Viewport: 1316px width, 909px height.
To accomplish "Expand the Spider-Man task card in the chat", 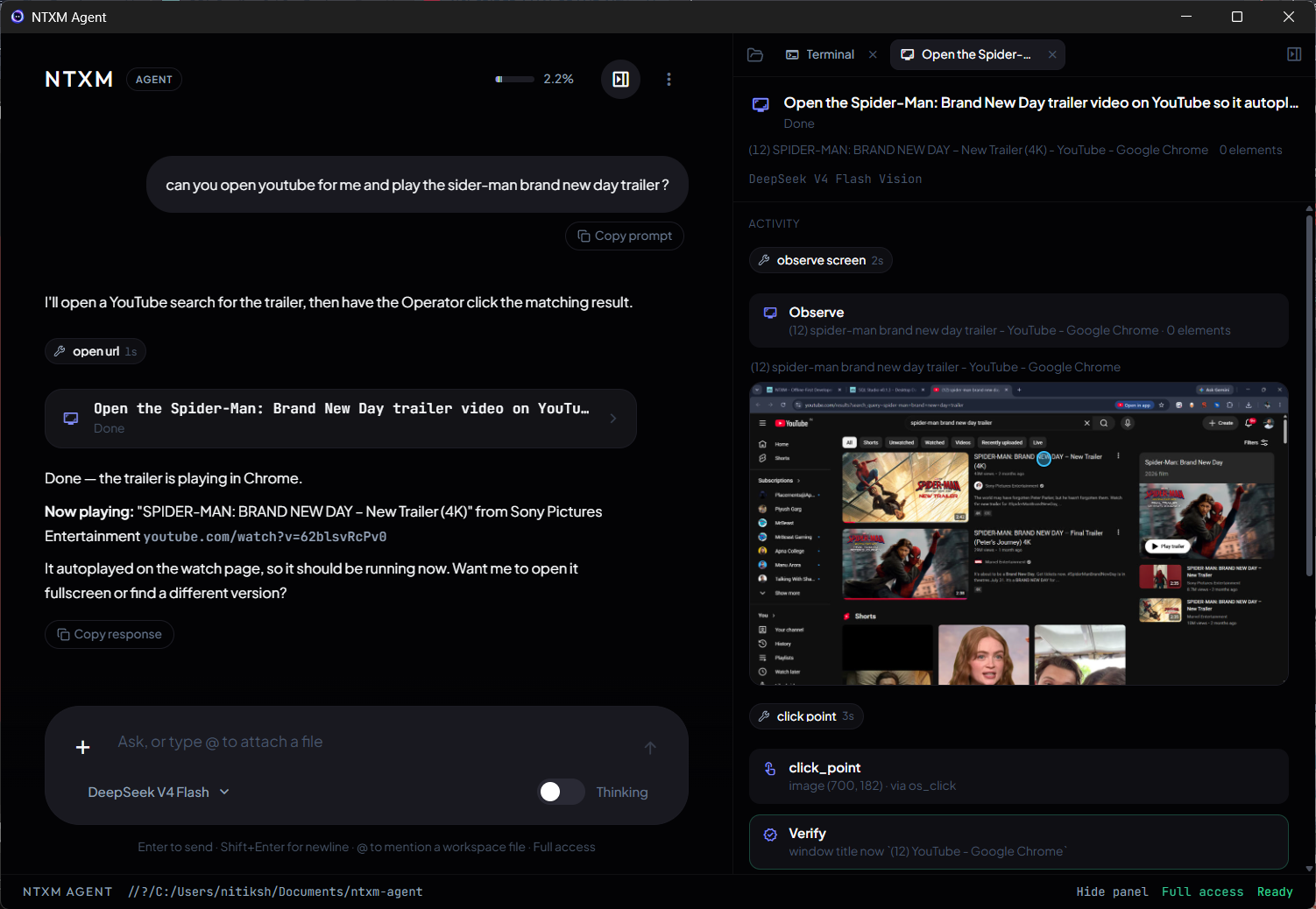I will click(341, 419).
